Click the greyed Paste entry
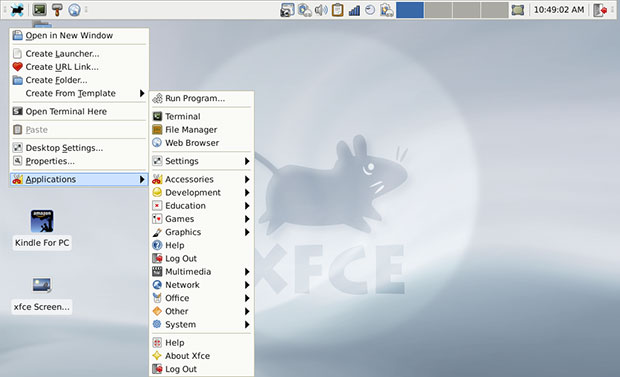This screenshot has width=620, height=377. (x=79, y=130)
